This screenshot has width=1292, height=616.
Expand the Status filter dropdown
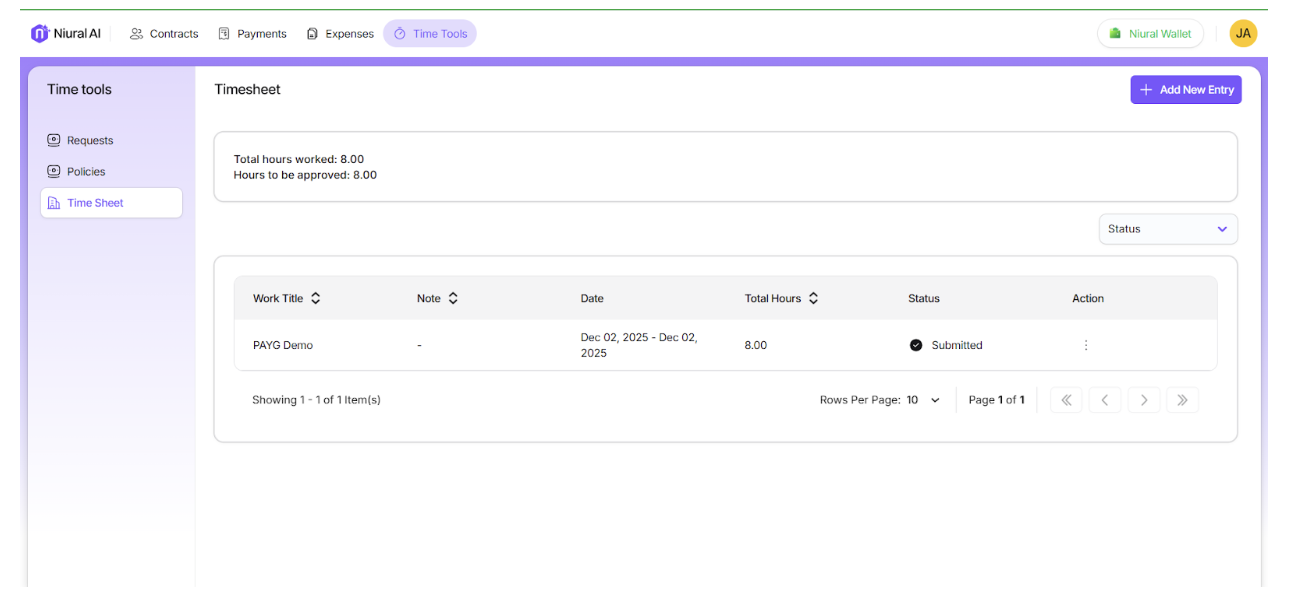(x=1167, y=229)
